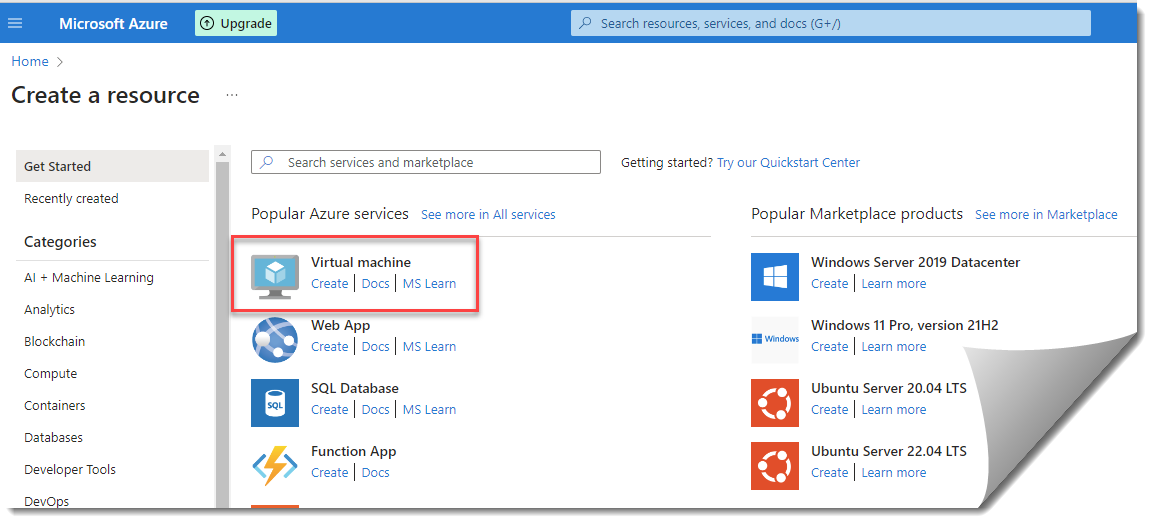Click Learn more for Windows 11 Pro
The image size is (1152, 523).
[893, 347]
